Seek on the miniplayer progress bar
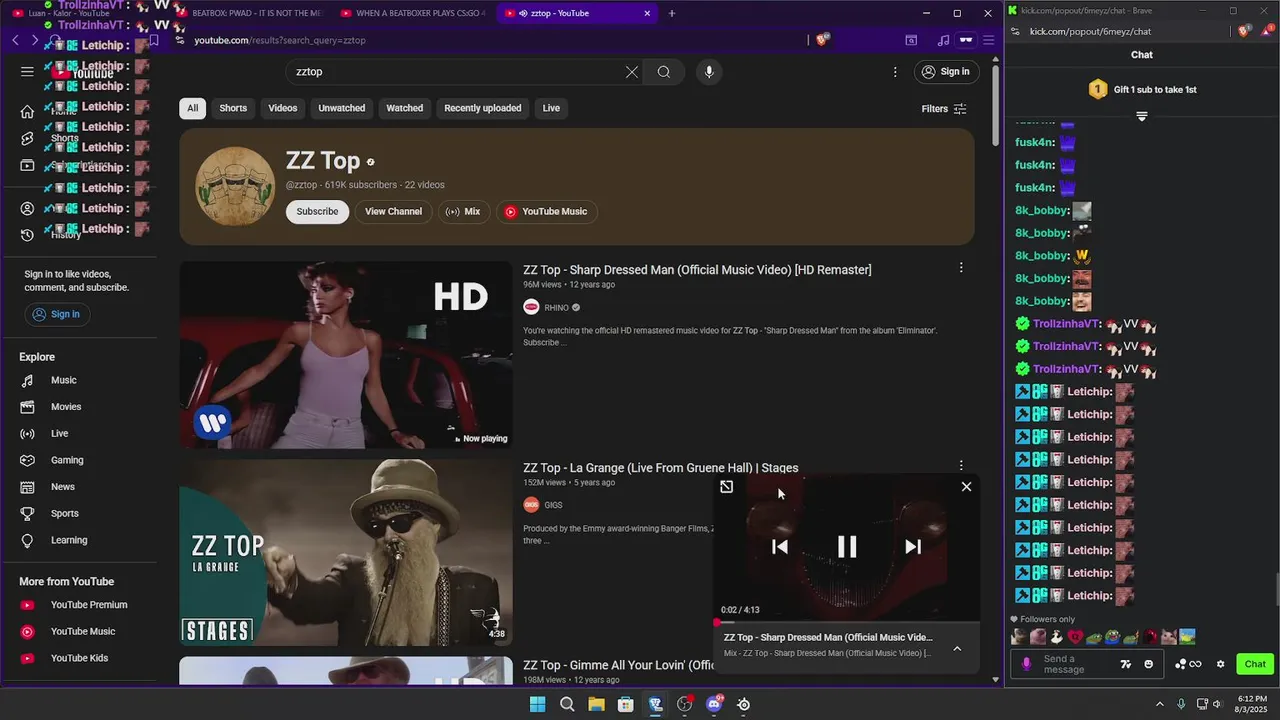The image size is (1280, 720). coord(847,622)
